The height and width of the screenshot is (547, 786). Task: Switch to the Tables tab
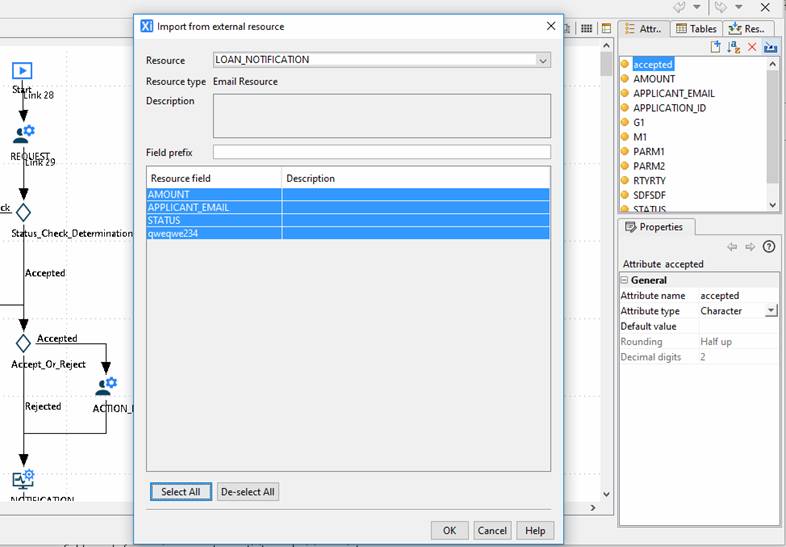695,29
